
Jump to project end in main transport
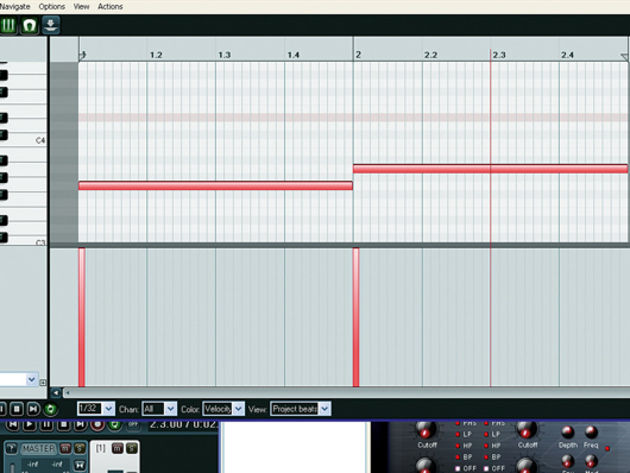tap(80, 425)
